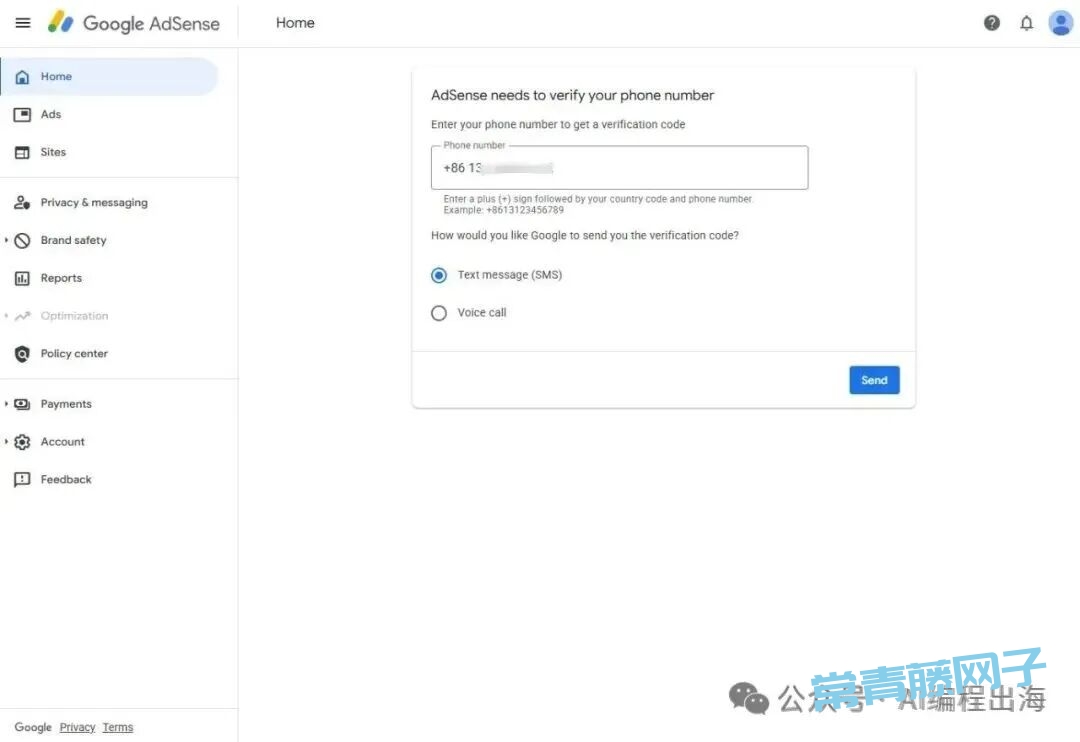Open the Privacy link in footer
The height and width of the screenshot is (742, 1080).
coord(77,727)
